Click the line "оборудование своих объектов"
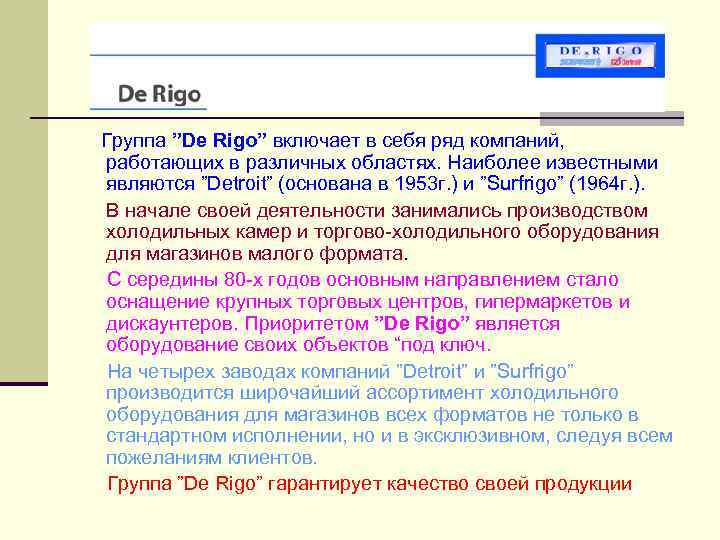This screenshot has height=540, width=720. click(x=298, y=345)
